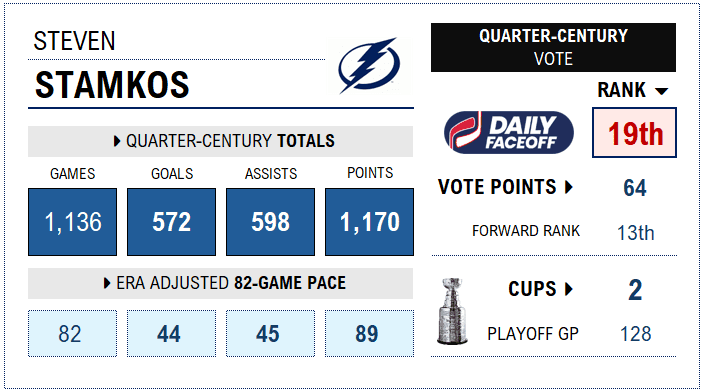Image resolution: width=702 pixels, height=392 pixels.
Task: Click the 19th rank box
Action: [x=634, y=132]
